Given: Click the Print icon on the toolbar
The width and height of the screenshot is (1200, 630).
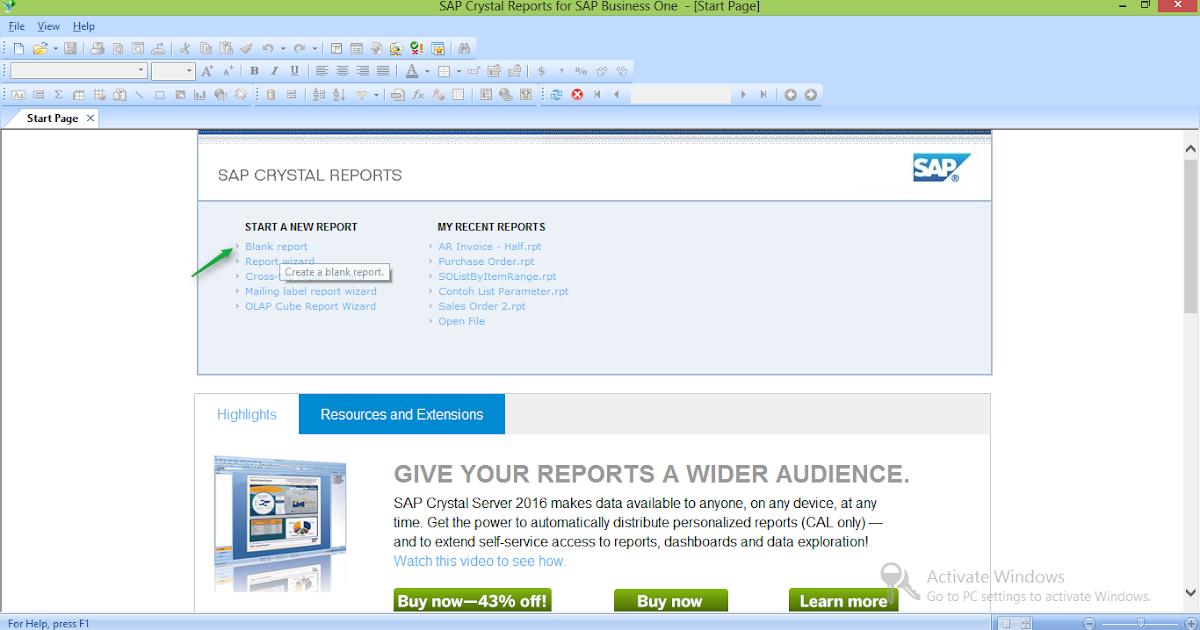Looking at the screenshot, I should (x=99, y=47).
